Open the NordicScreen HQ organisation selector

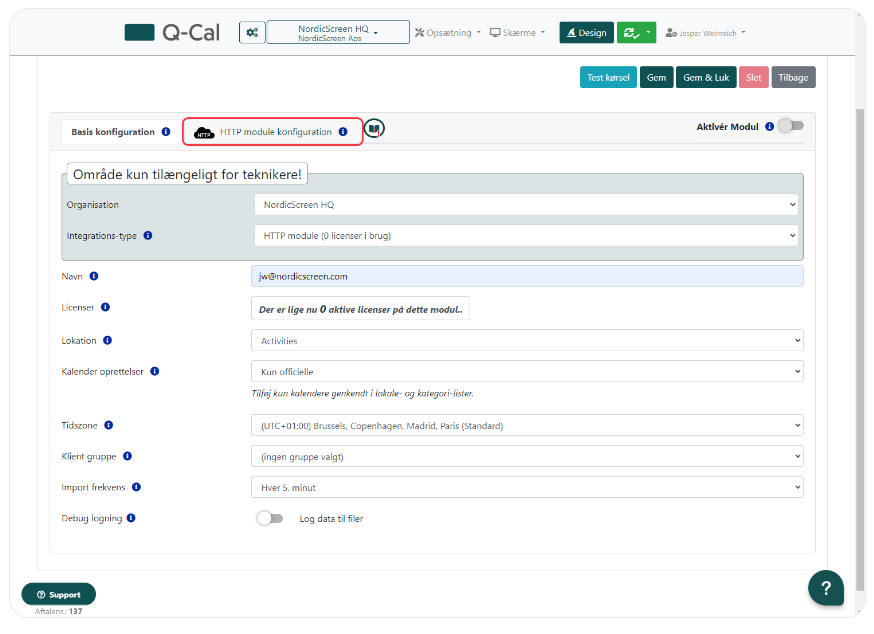tap(338, 32)
